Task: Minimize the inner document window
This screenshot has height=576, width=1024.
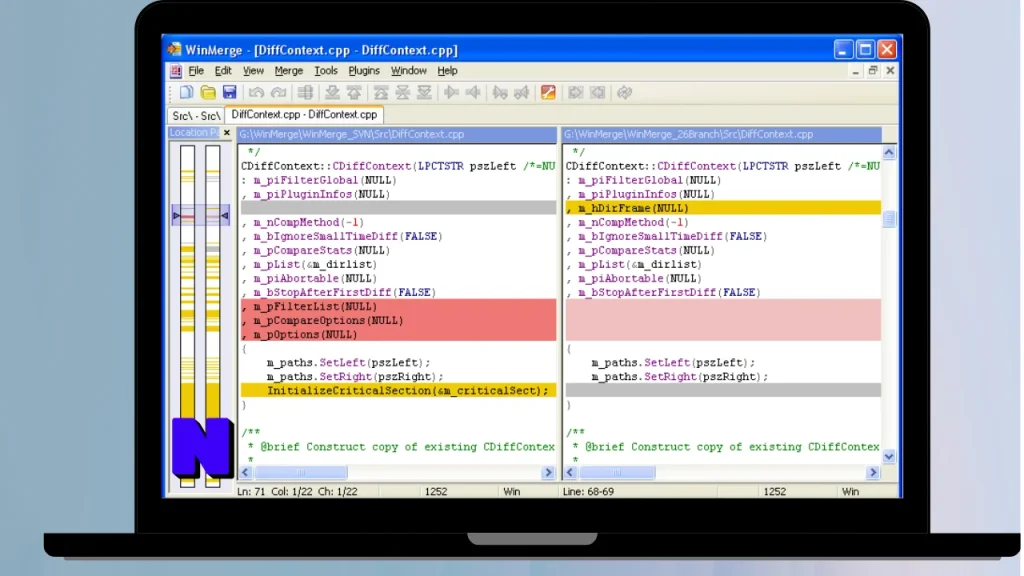Action: coord(856,71)
